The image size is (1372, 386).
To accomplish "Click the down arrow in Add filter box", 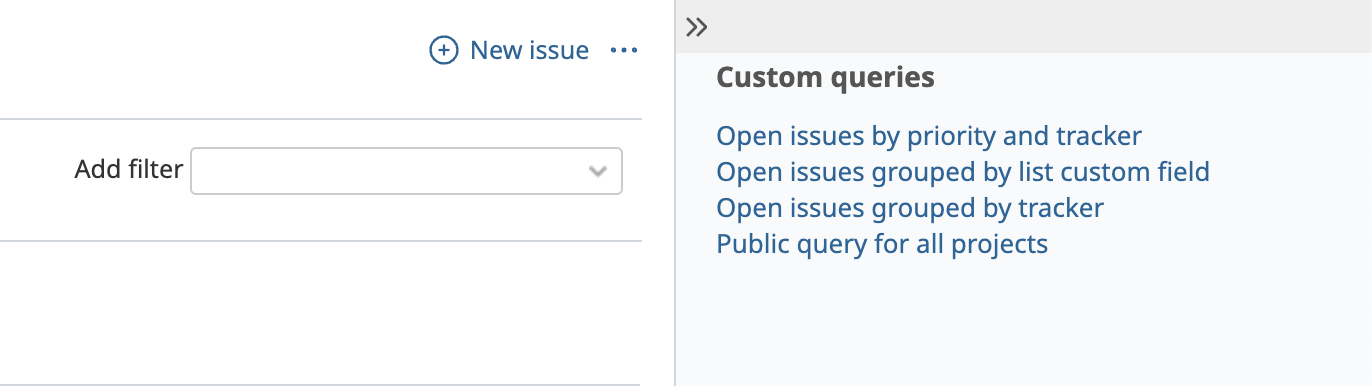I will tap(598, 171).
